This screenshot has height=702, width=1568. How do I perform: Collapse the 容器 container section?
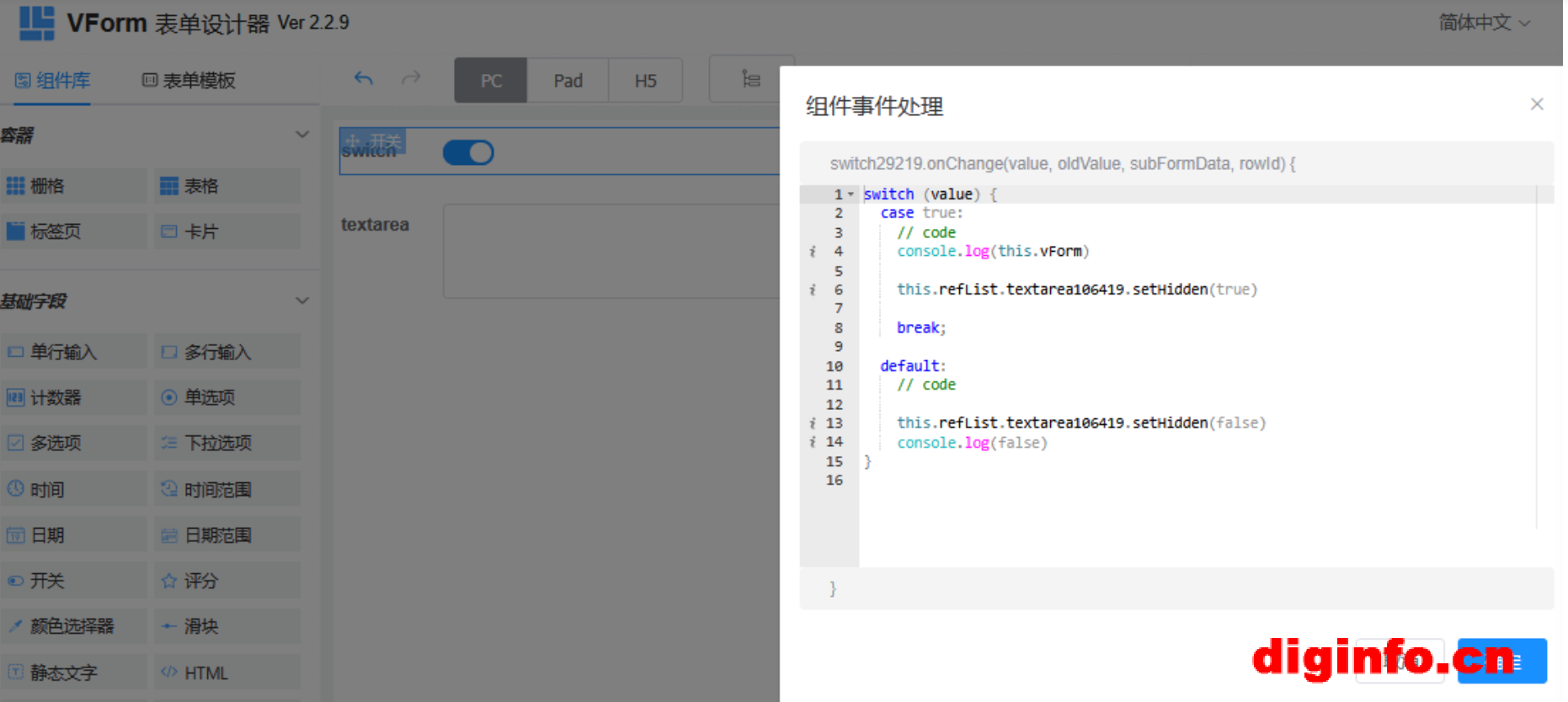302,135
